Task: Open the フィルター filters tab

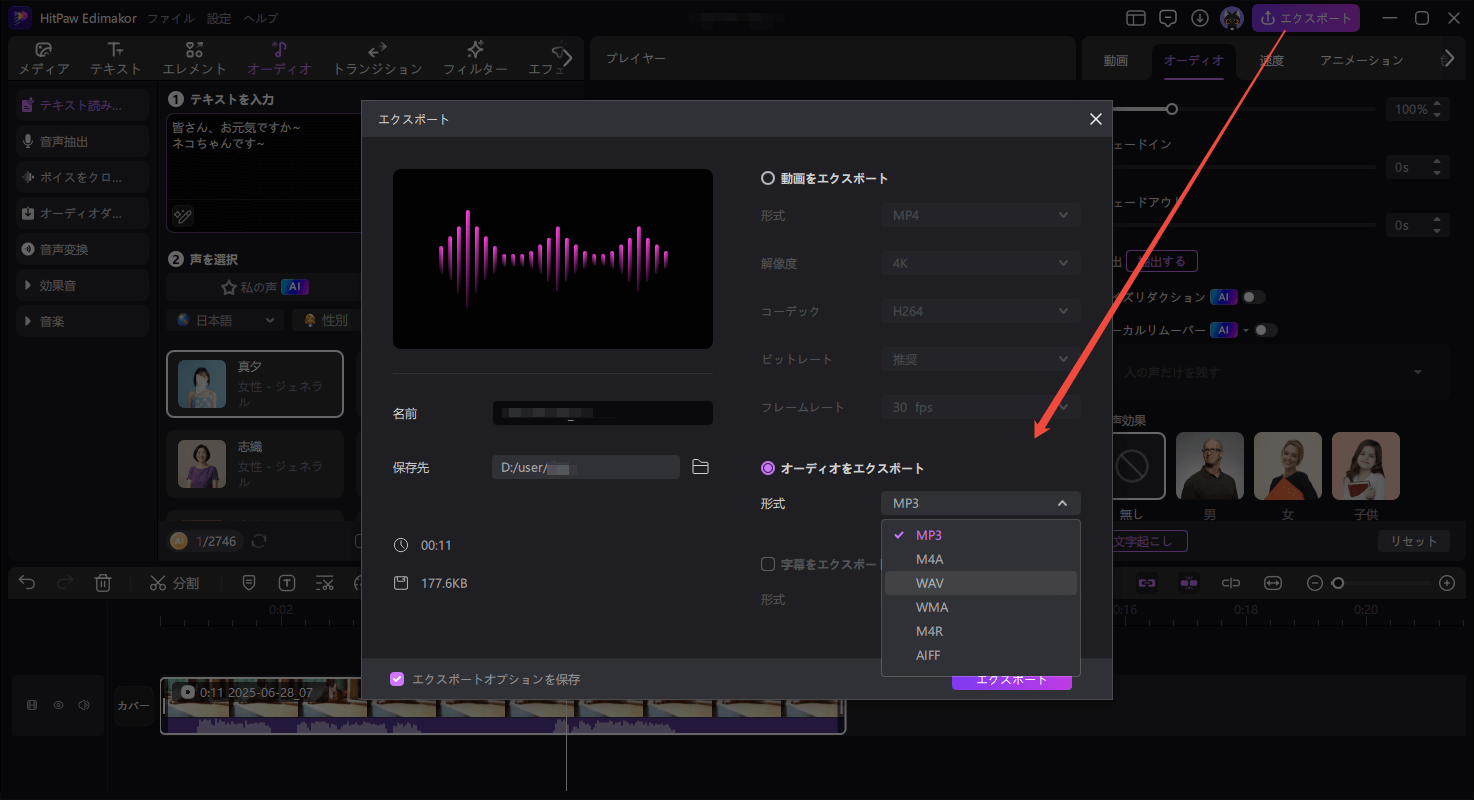Action: tap(475, 59)
